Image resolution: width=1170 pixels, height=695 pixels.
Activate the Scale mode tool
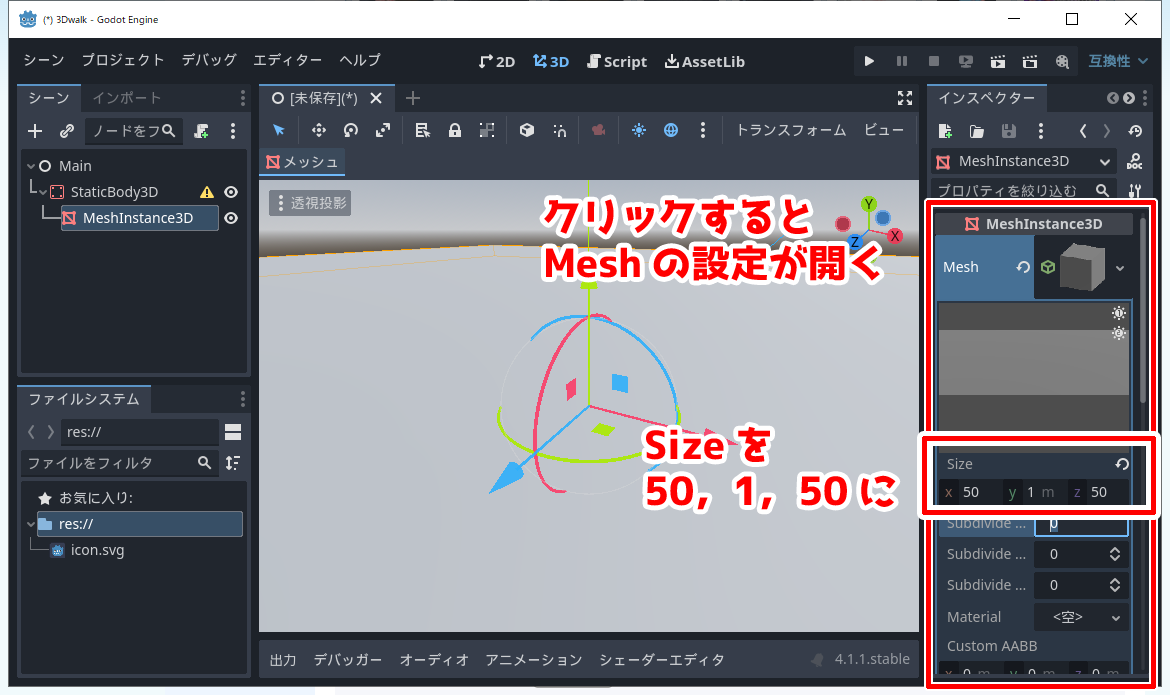point(383,130)
